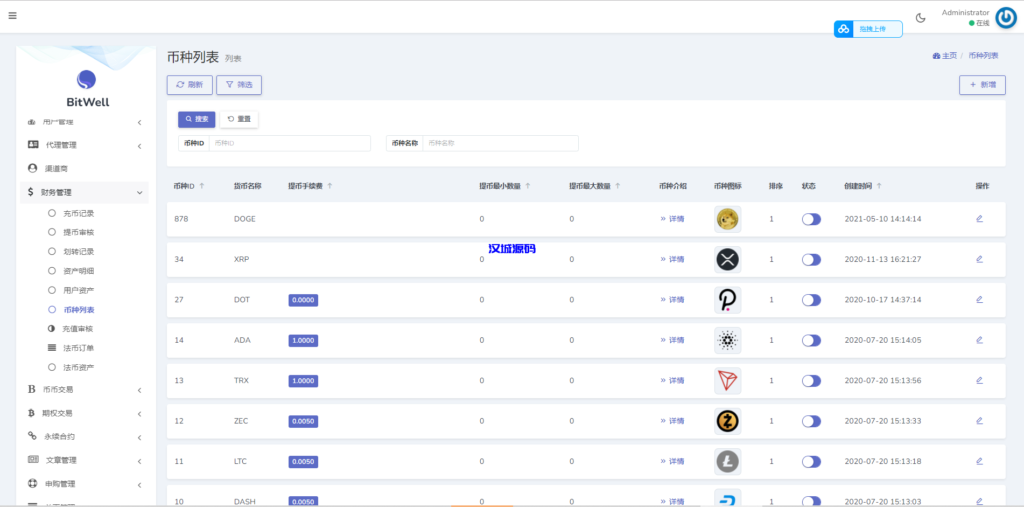The width and height of the screenshot is (1024, 507).
Task: Click the 刷新 refresh button
Action: 190,85
